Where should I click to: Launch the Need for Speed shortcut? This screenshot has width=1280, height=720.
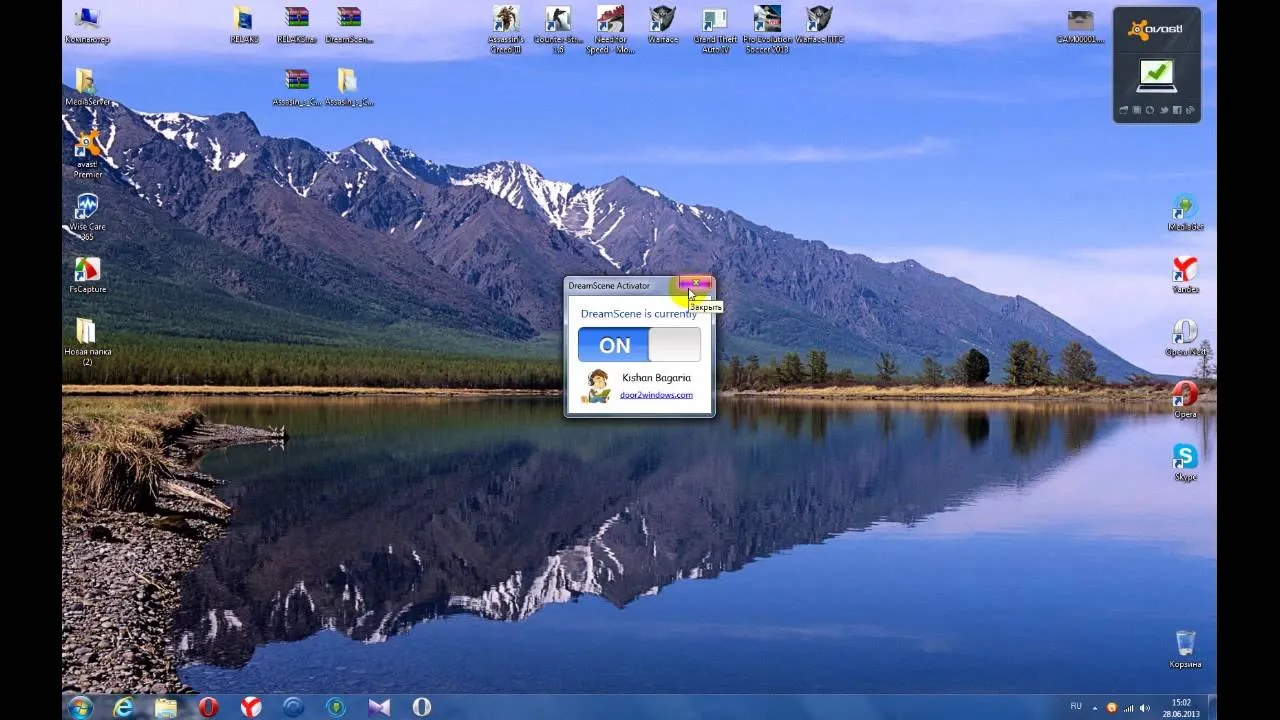pos(610,29)
